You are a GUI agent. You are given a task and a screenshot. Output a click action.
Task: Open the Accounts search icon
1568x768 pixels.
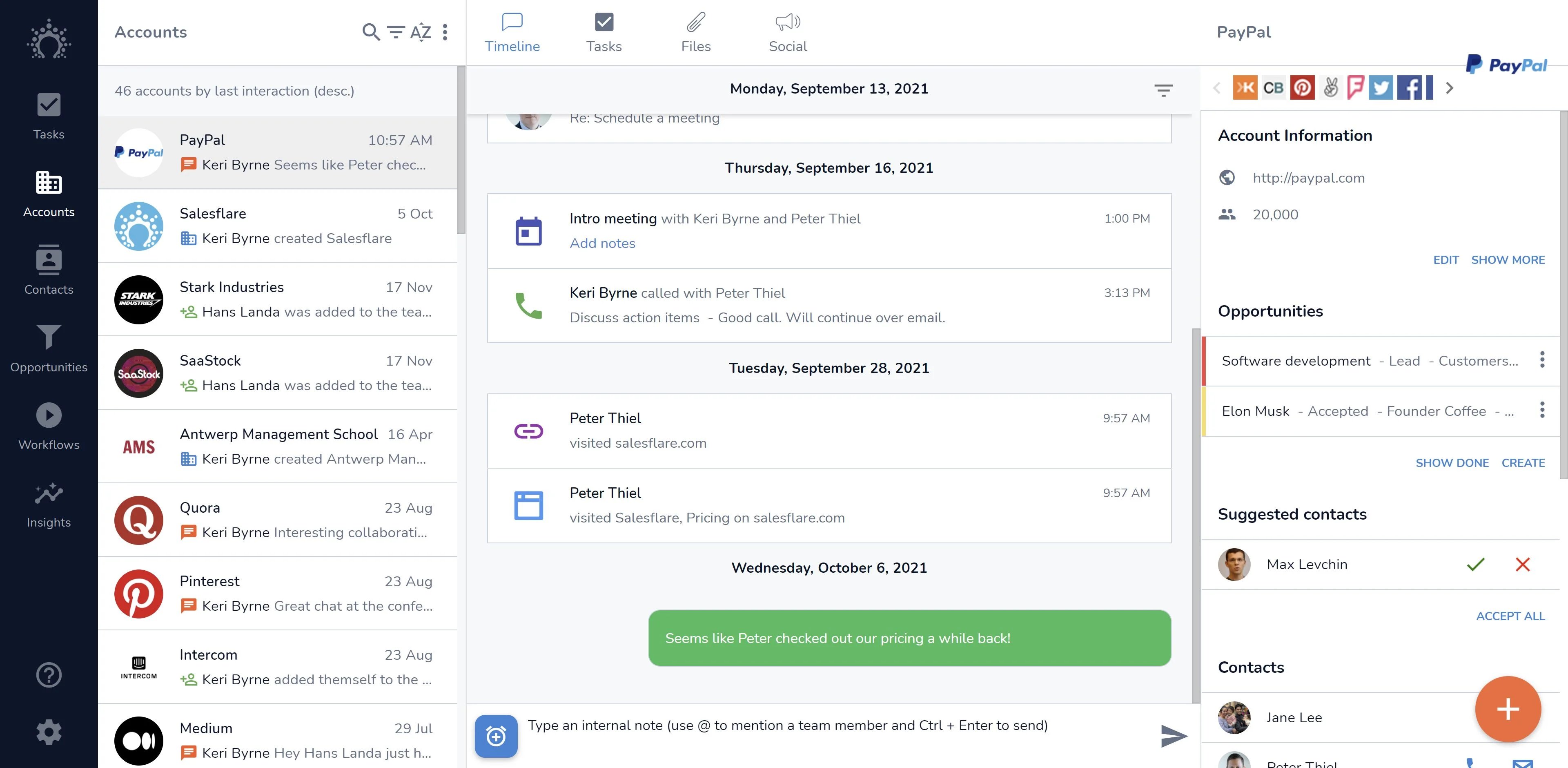(370, 32)
